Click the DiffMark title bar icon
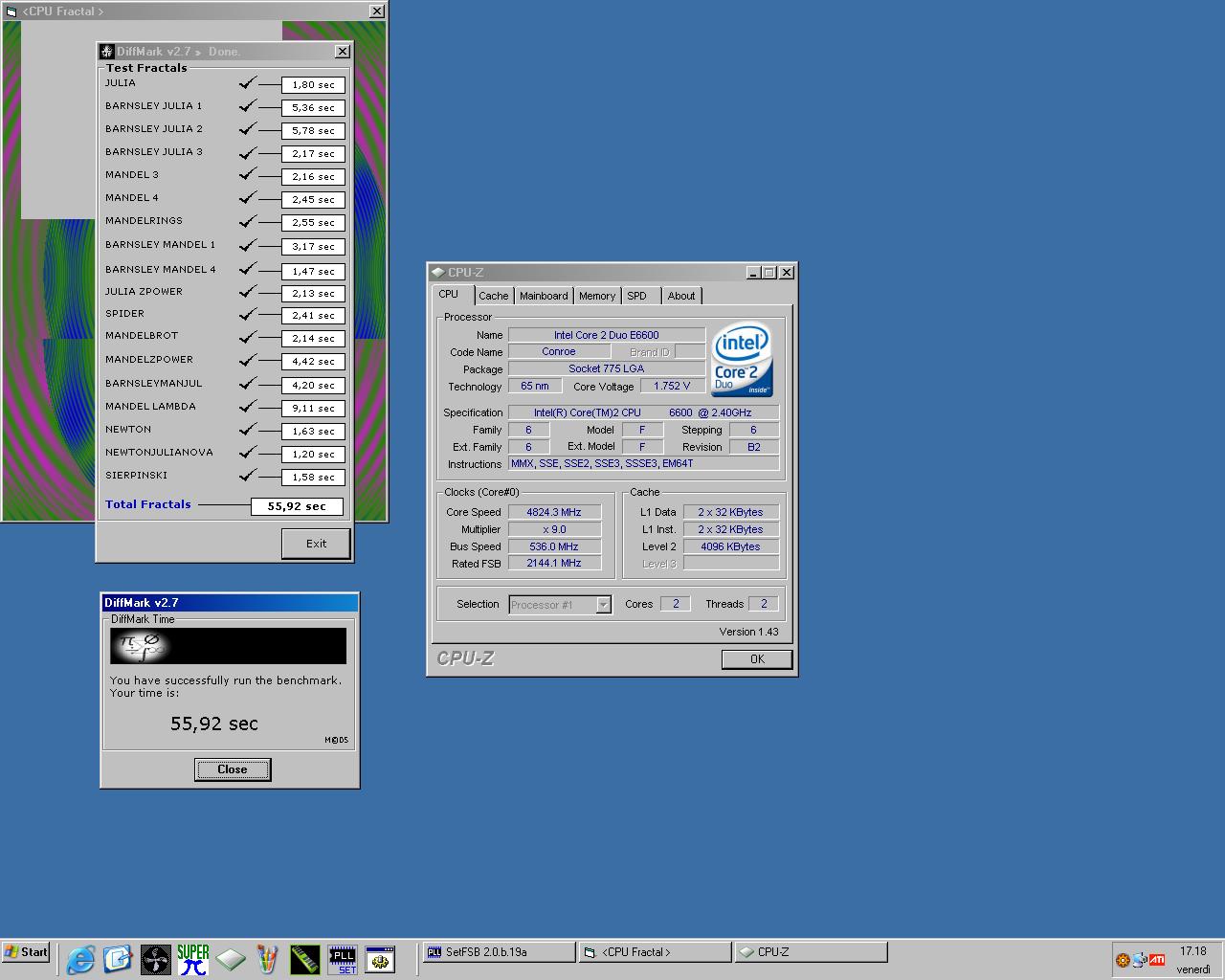This screenshot has width=1225, height=980. [x=107, y=52]
